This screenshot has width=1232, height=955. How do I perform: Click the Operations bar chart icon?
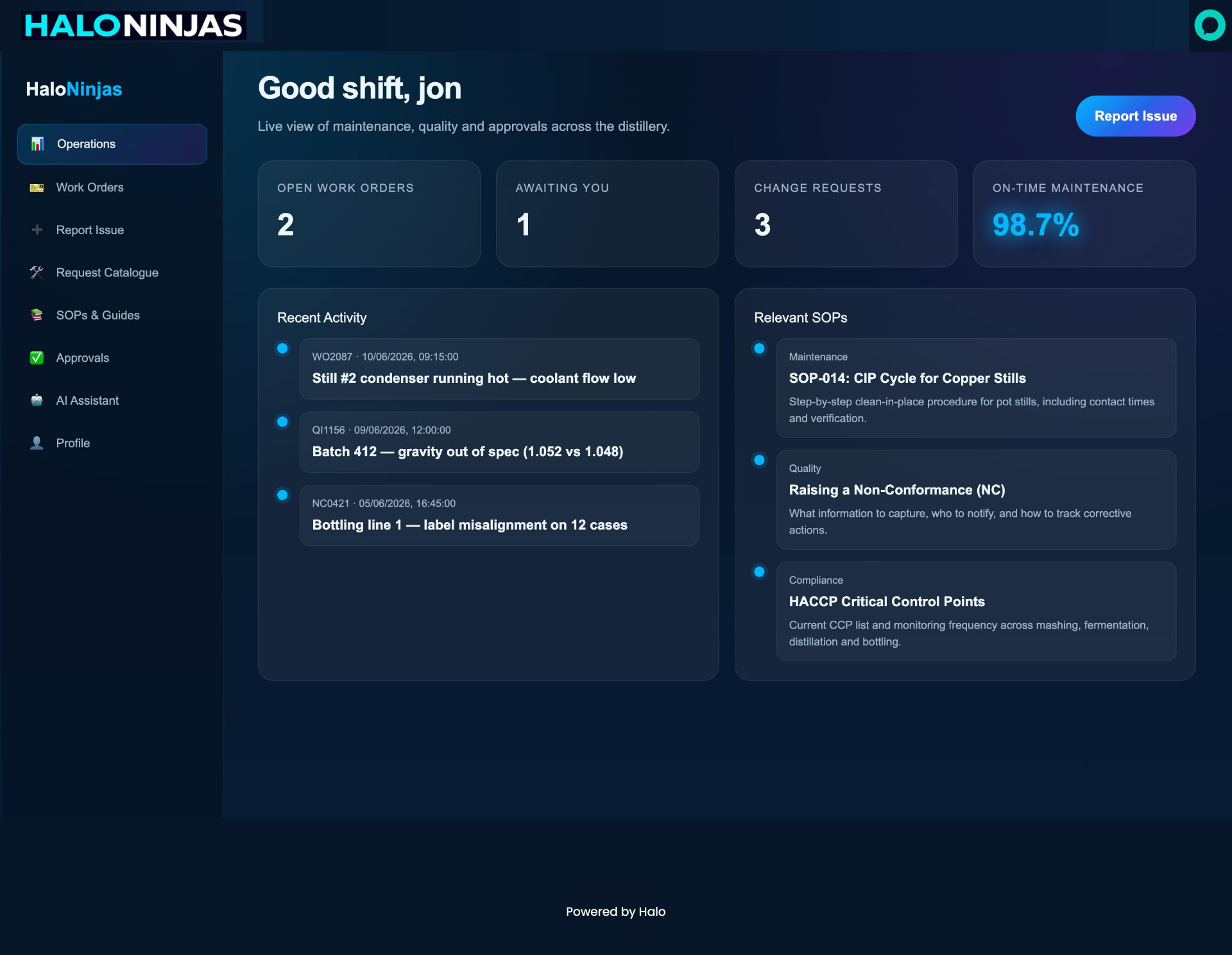(x=37, y=144)
